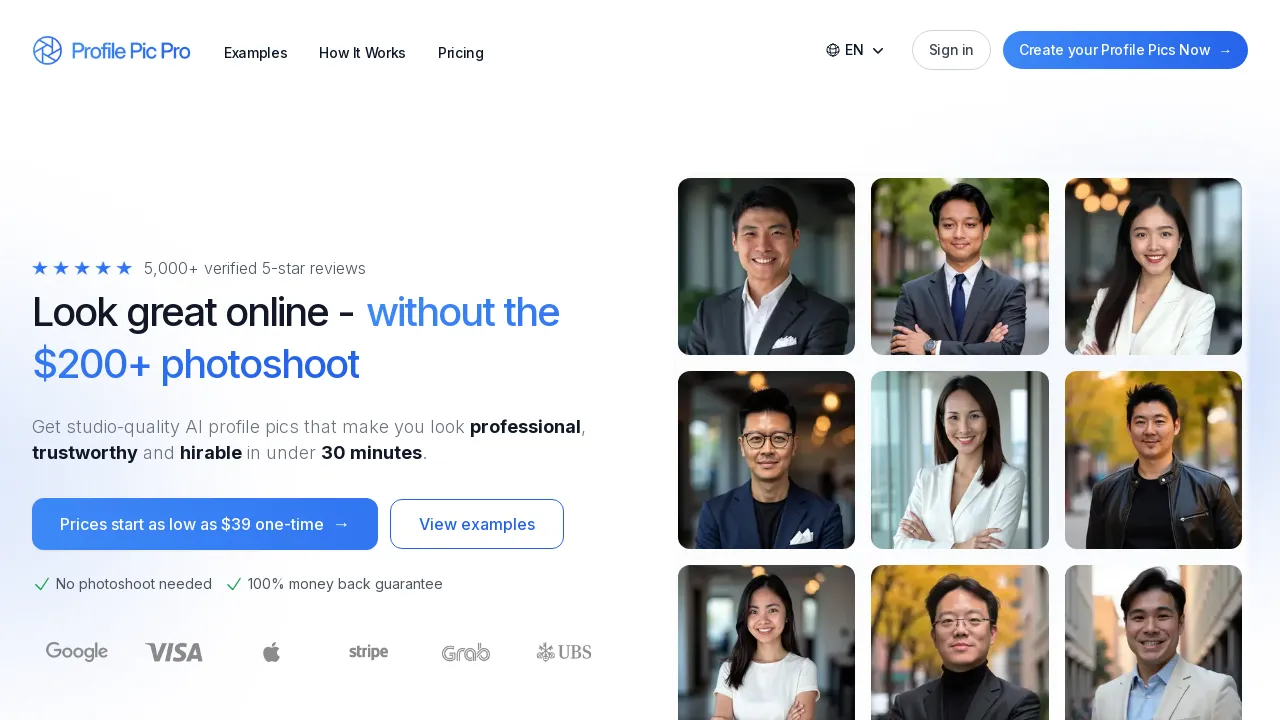
Task: Click the Google logo
Action: click(77, 651)
